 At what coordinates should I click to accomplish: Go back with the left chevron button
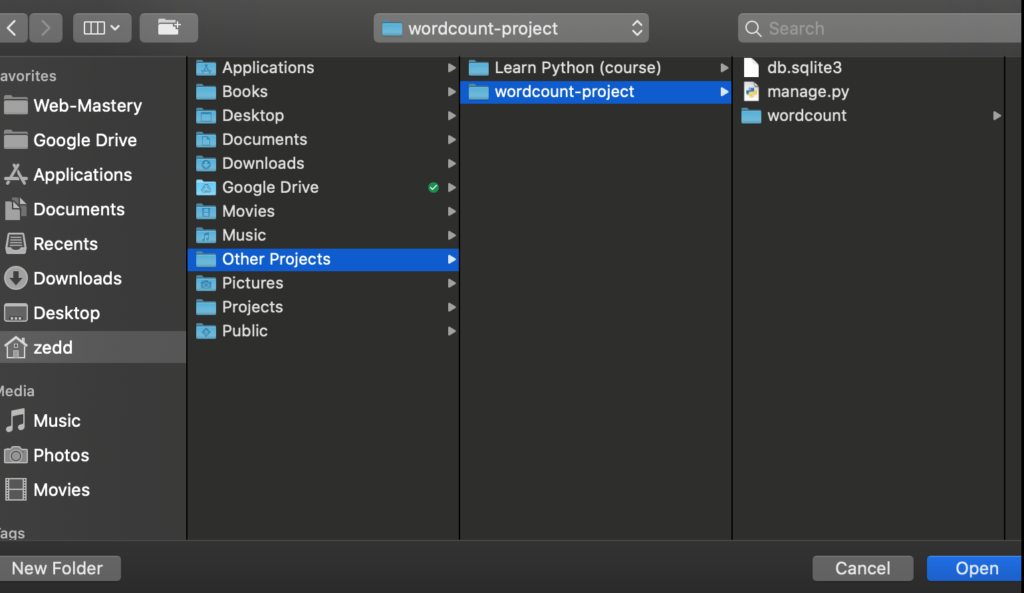coord(12,28)
